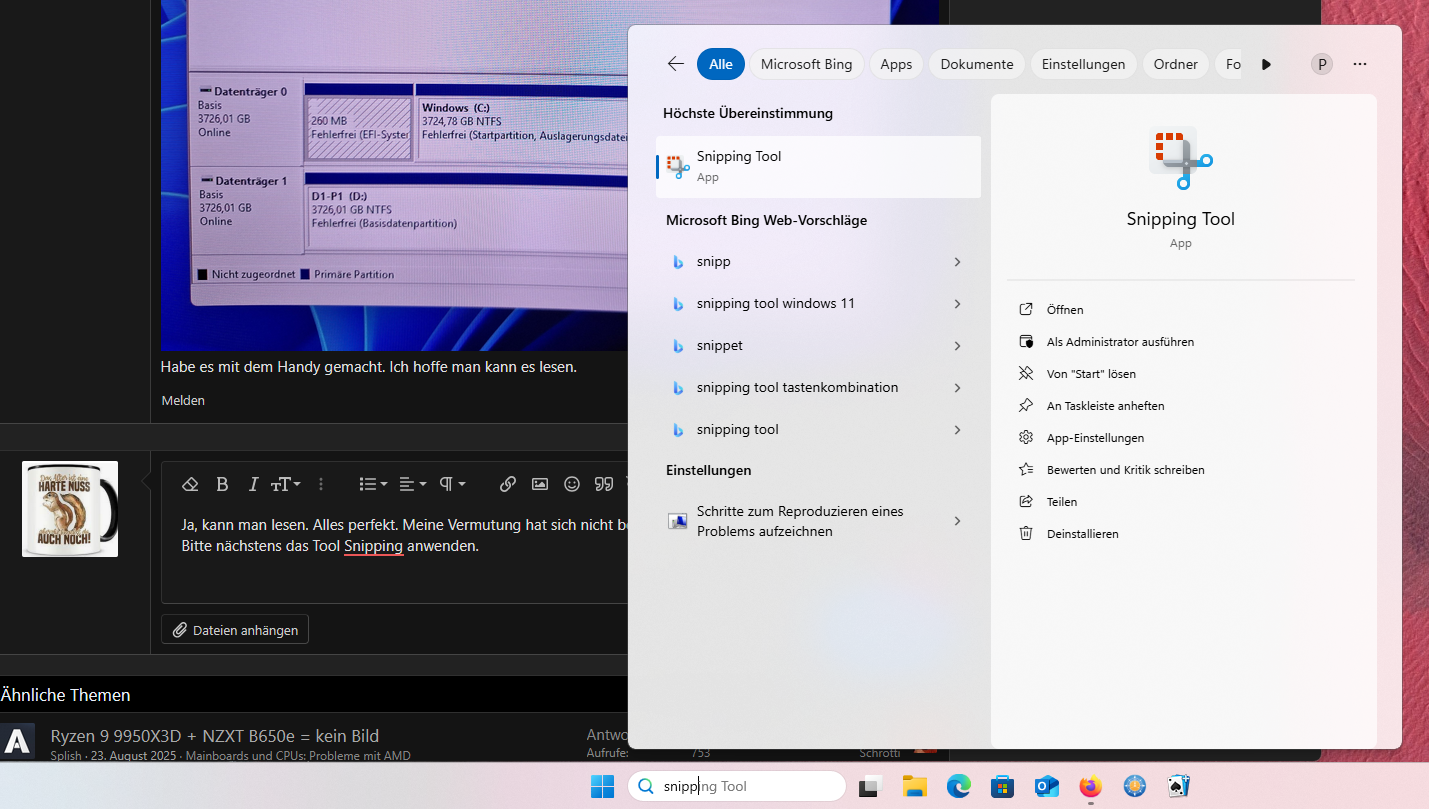Open Microsoft Store from the taskbar
1429x809 pixels.
1002,787
